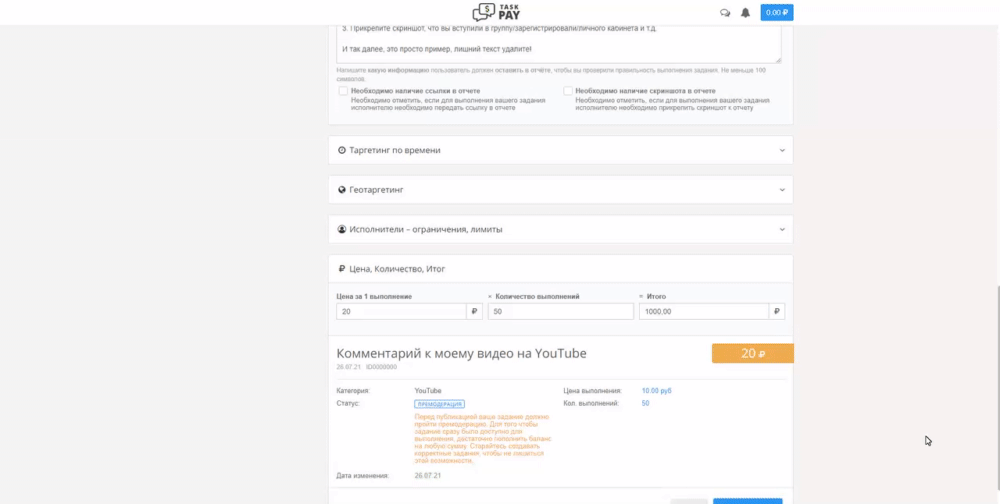Screen dimensions: 1000x504
Task: Expand the 'Таргетинг по времени' section
Action: 561,150
